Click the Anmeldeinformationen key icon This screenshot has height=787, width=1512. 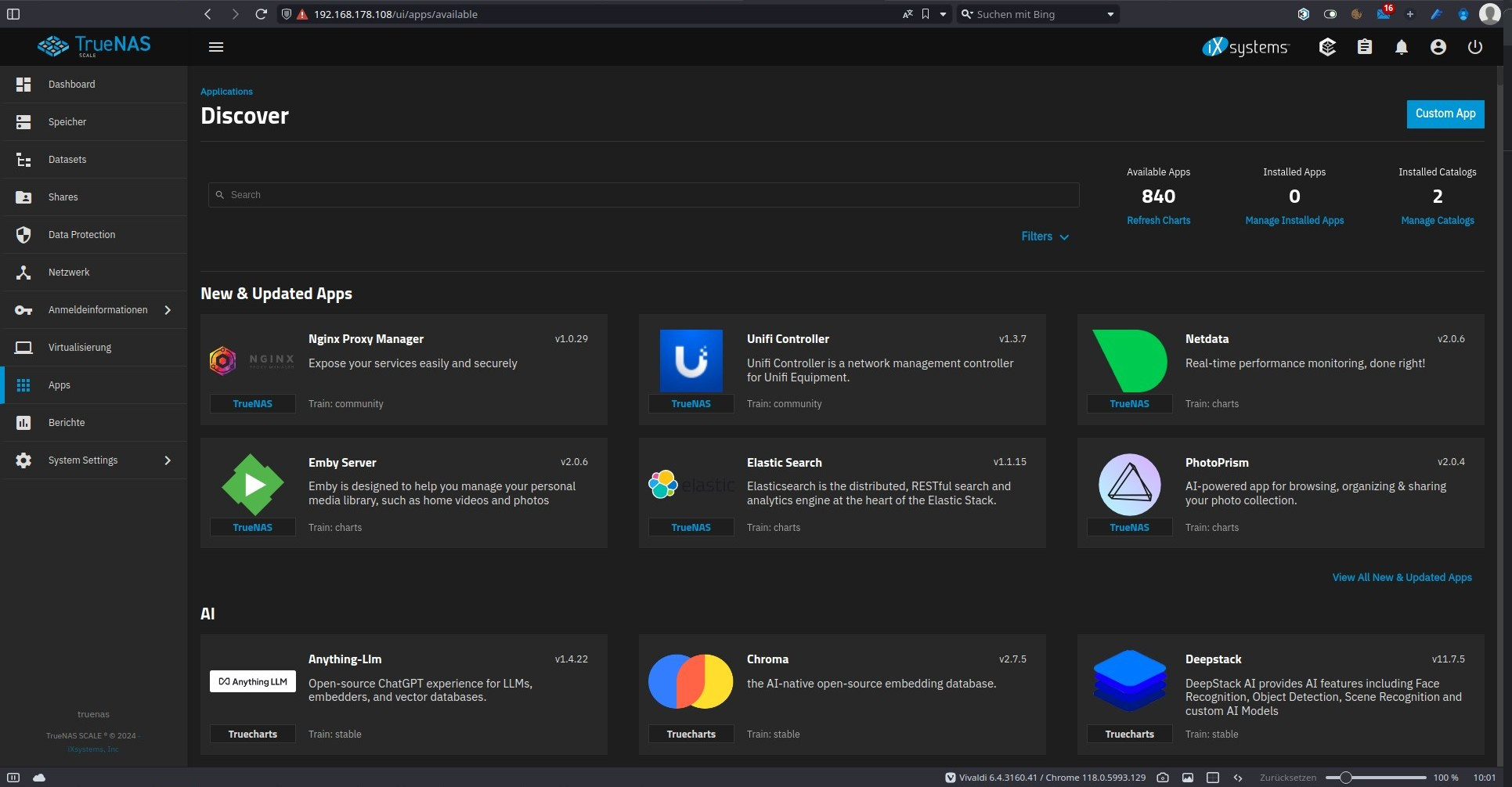pyautogui.click(x=23, y=310)
